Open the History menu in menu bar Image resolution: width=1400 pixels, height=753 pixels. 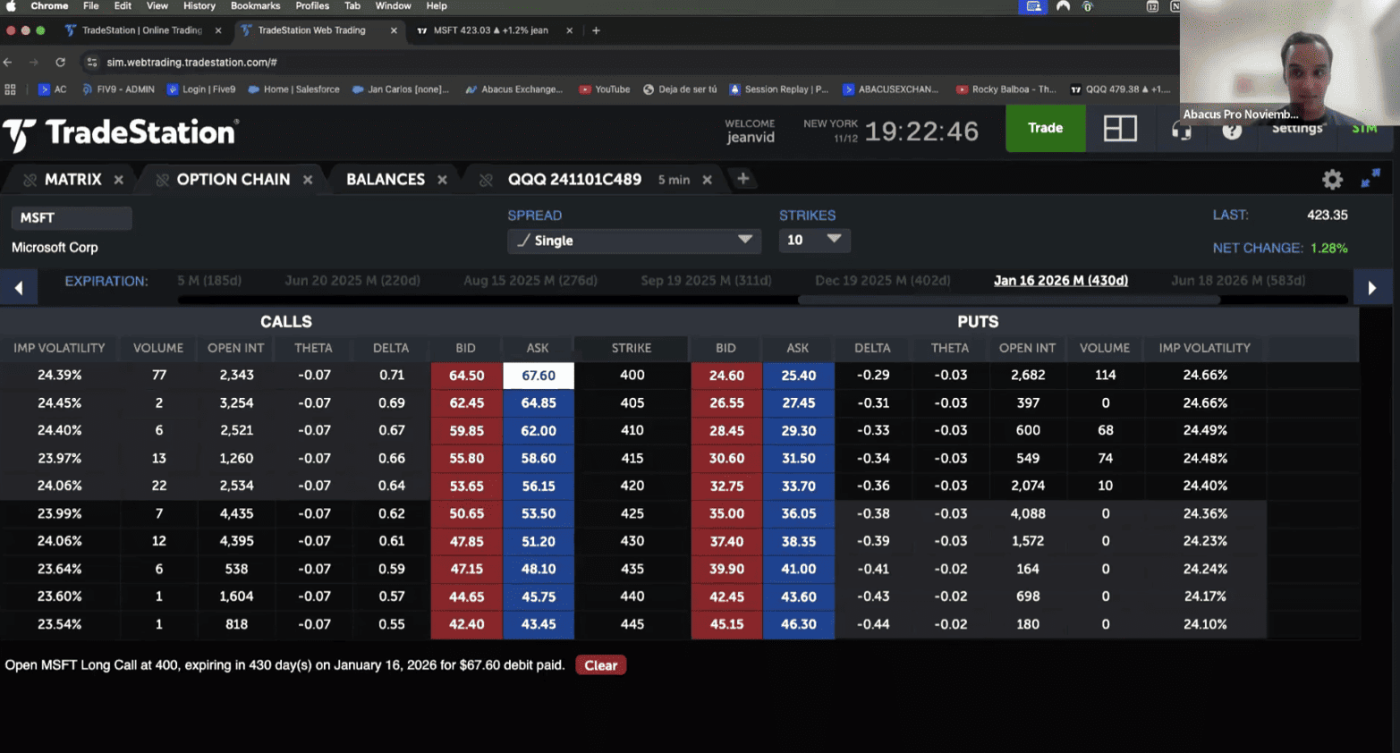199,6
